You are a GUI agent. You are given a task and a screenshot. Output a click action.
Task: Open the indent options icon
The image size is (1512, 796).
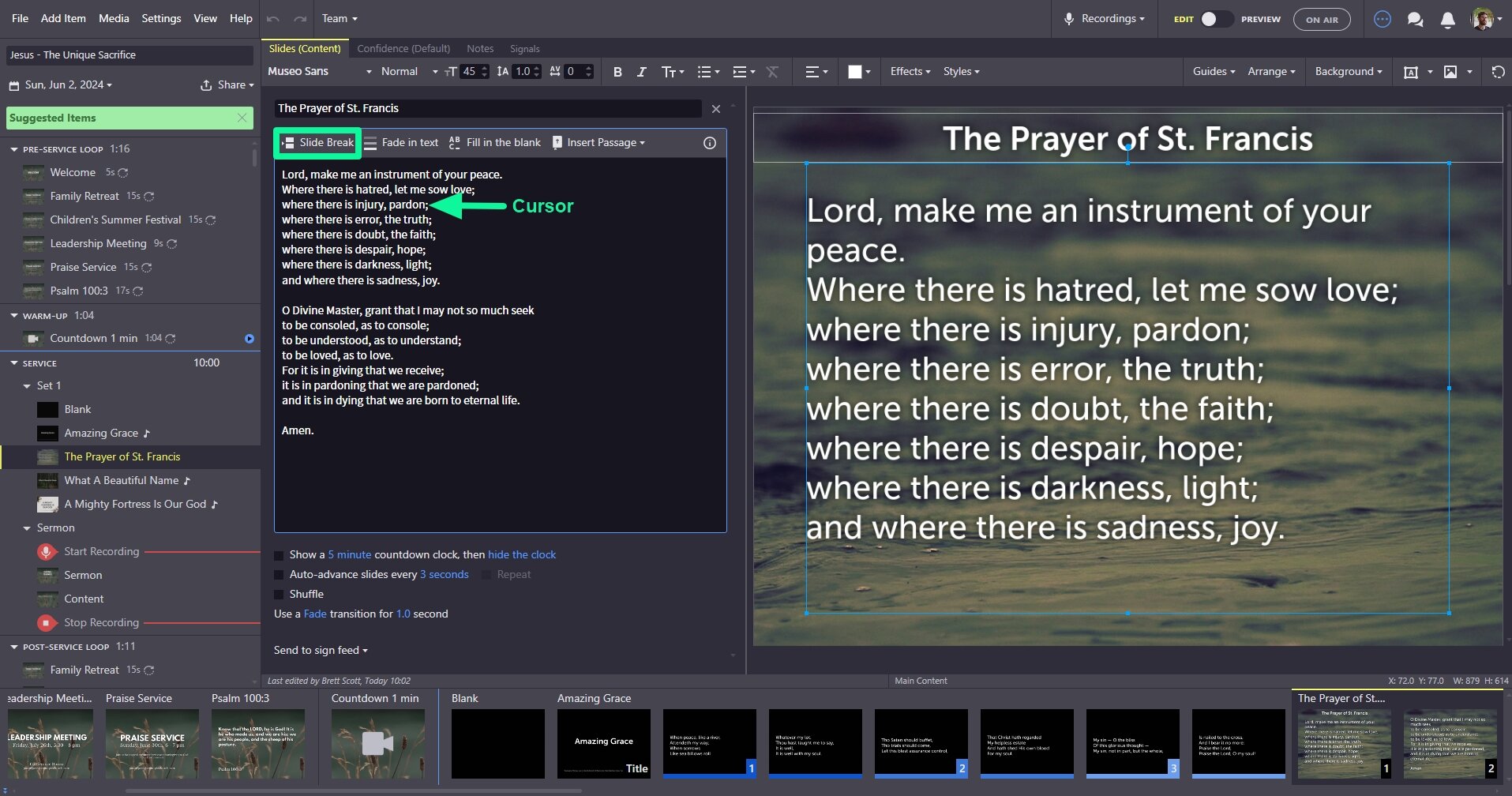pos(744,72)
